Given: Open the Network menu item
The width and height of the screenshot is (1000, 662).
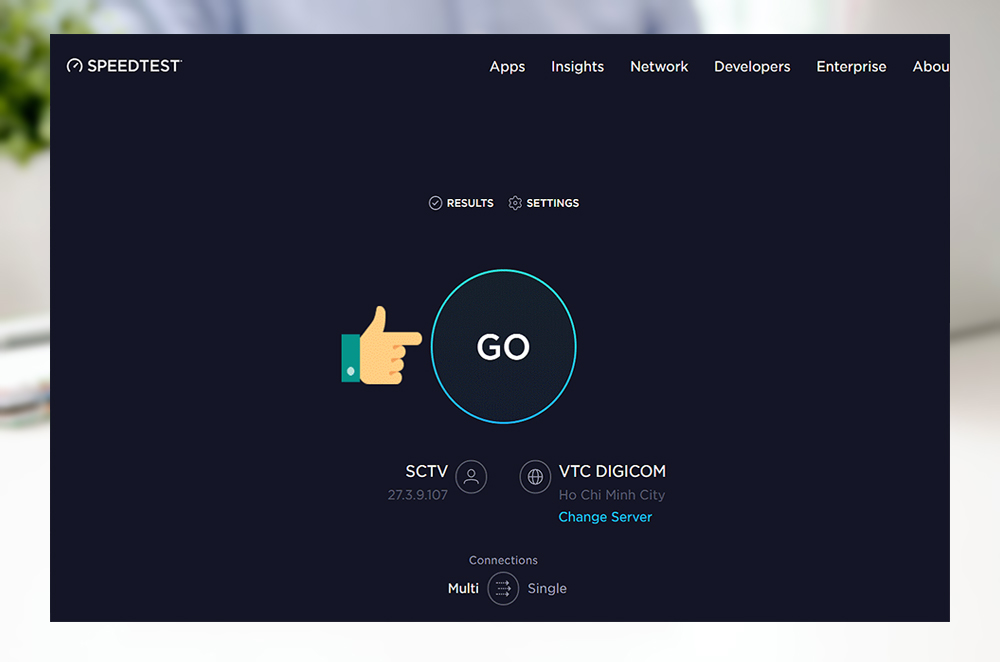Looking at the screenshot, I should [x=659, y=67].
